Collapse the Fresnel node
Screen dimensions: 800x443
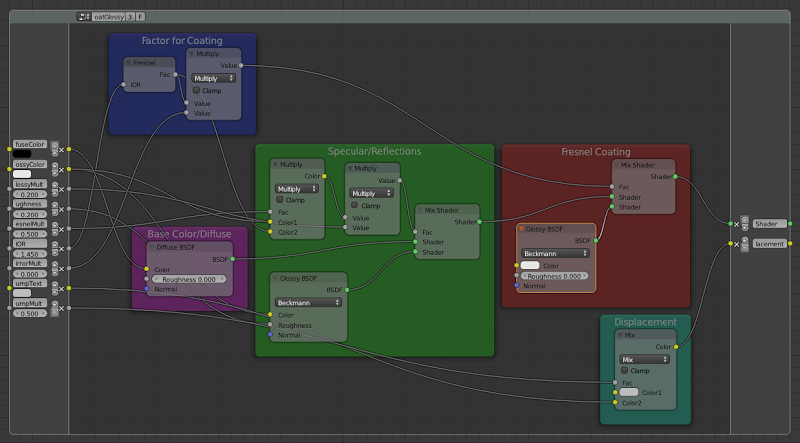129,63
